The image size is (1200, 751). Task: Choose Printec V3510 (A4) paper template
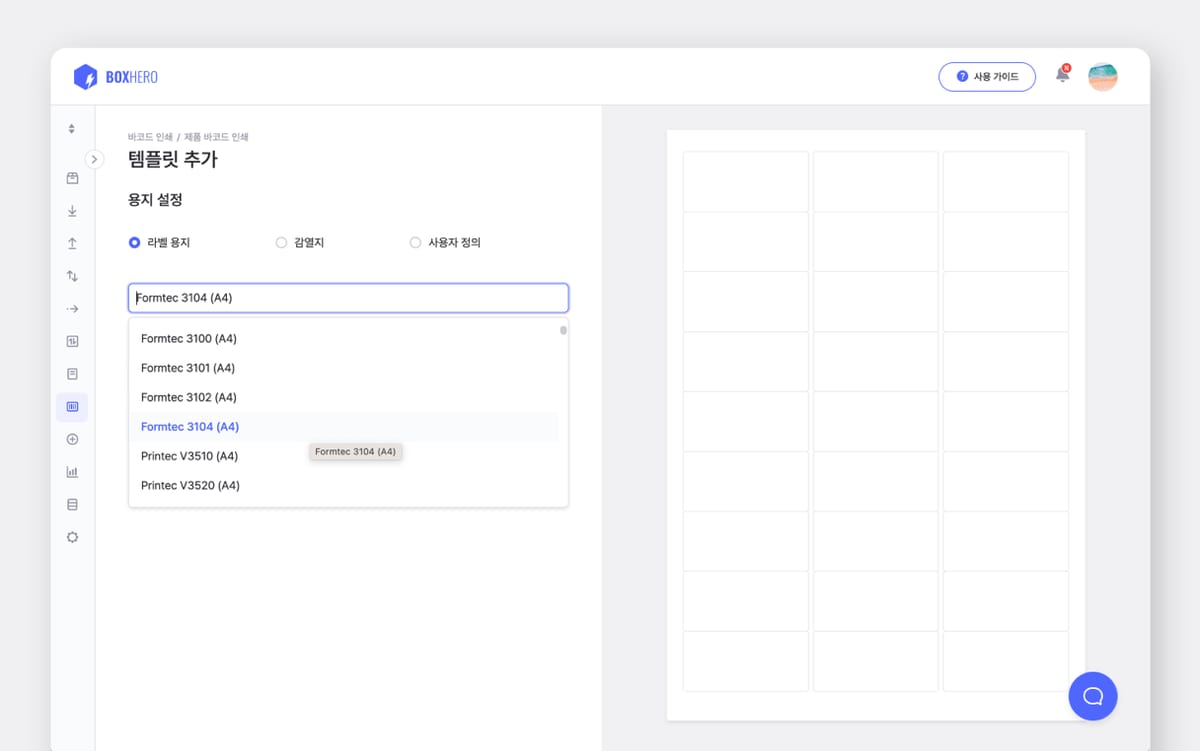tap(190, 456)
